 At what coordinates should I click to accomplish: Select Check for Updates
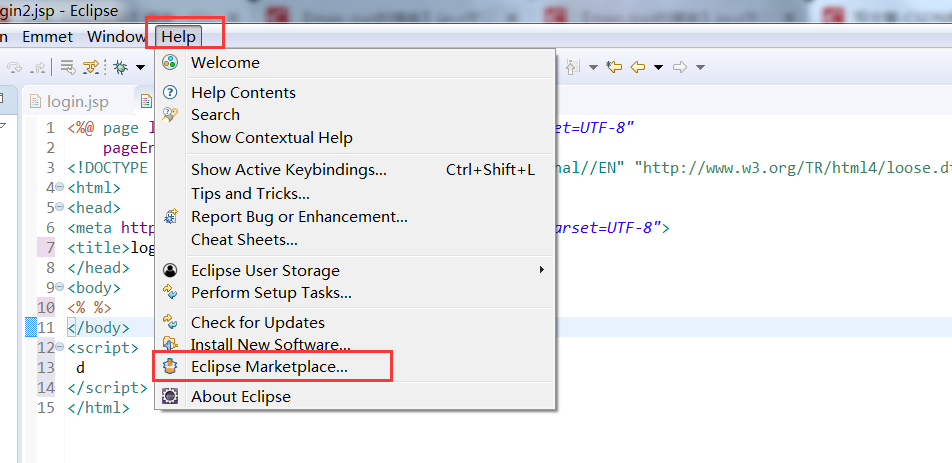(x=355, y=323)
